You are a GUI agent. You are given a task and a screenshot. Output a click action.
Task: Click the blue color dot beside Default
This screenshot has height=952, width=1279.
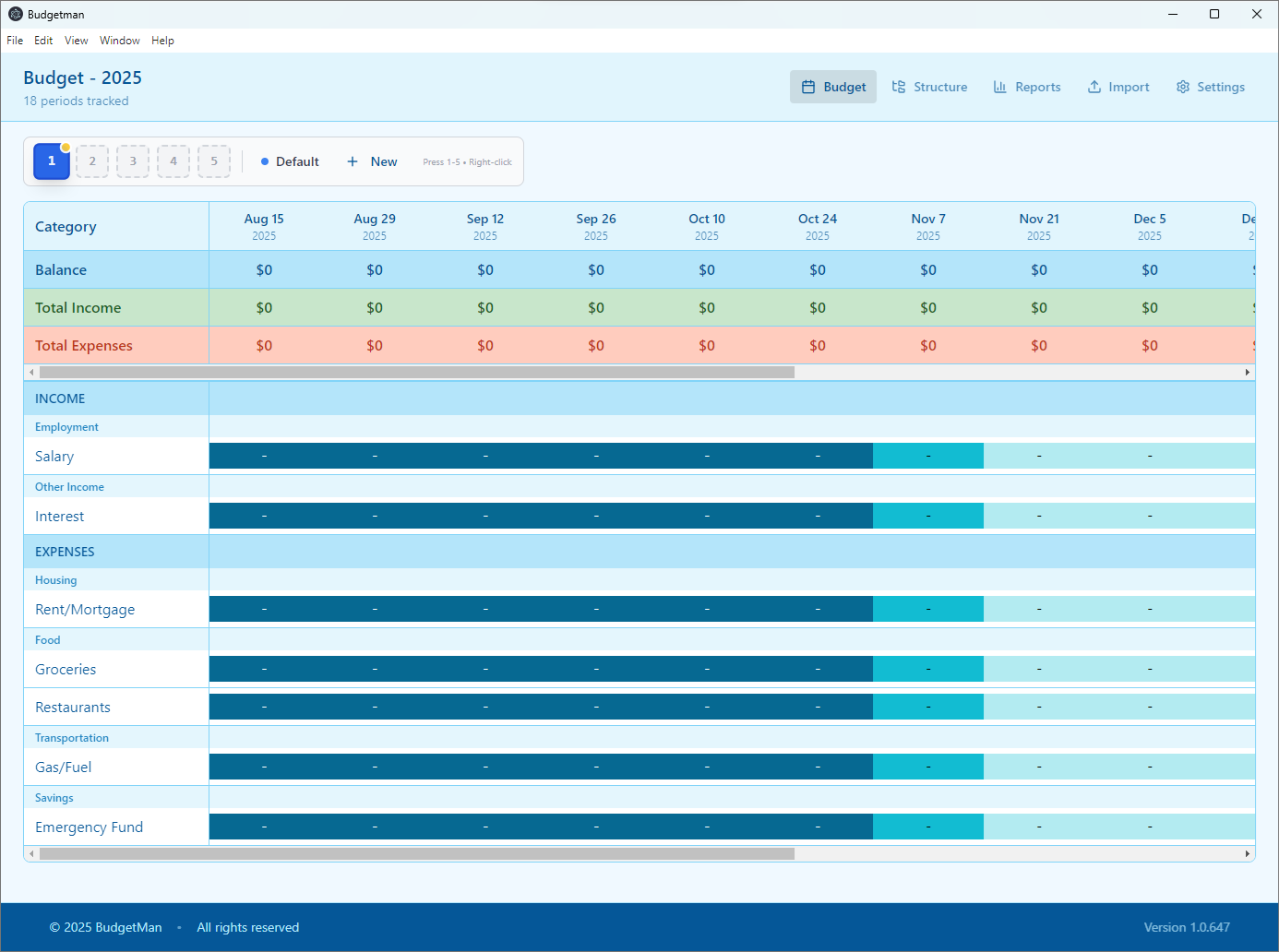point(264,161)
